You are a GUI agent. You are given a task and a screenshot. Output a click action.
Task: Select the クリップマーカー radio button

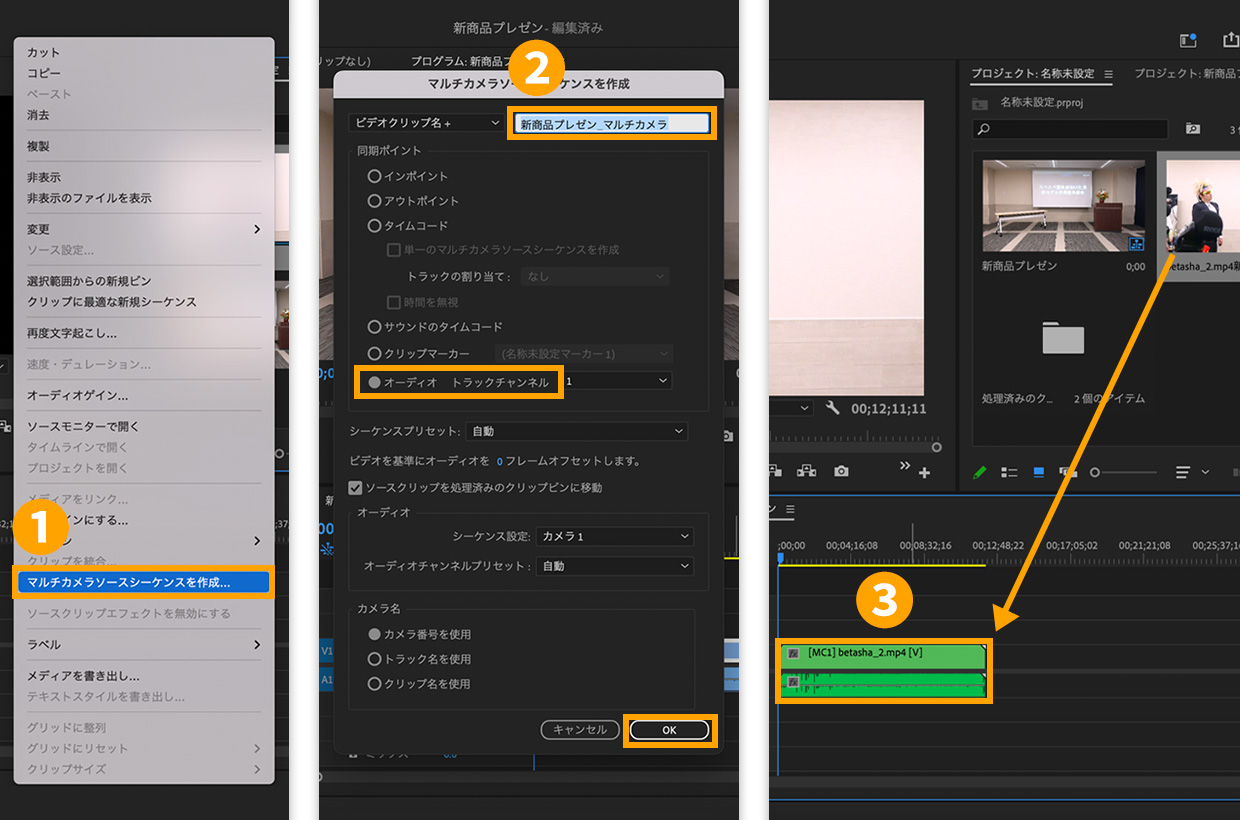click(x=375, y=354)
